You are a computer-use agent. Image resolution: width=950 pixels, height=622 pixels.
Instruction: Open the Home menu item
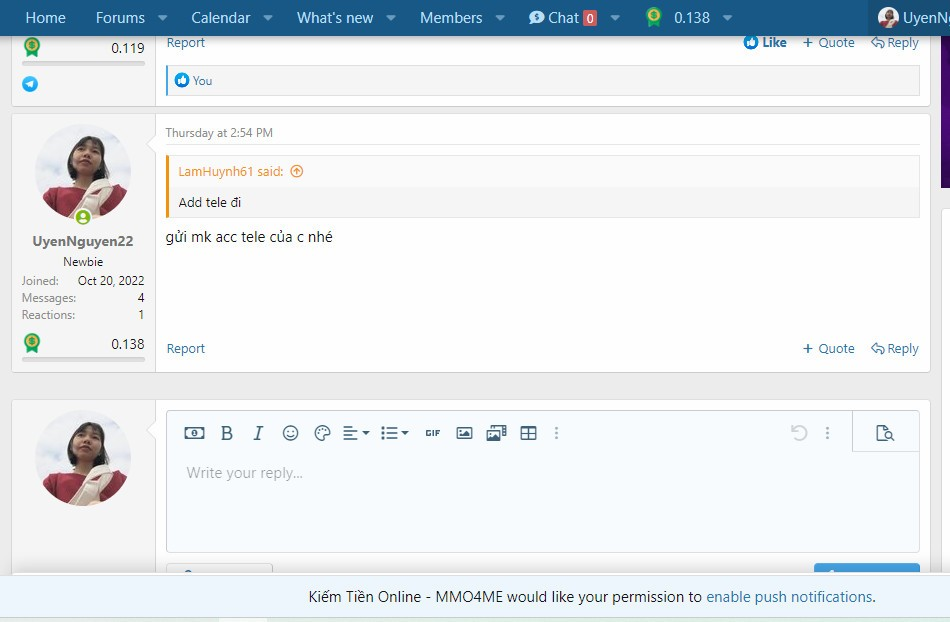45,18
